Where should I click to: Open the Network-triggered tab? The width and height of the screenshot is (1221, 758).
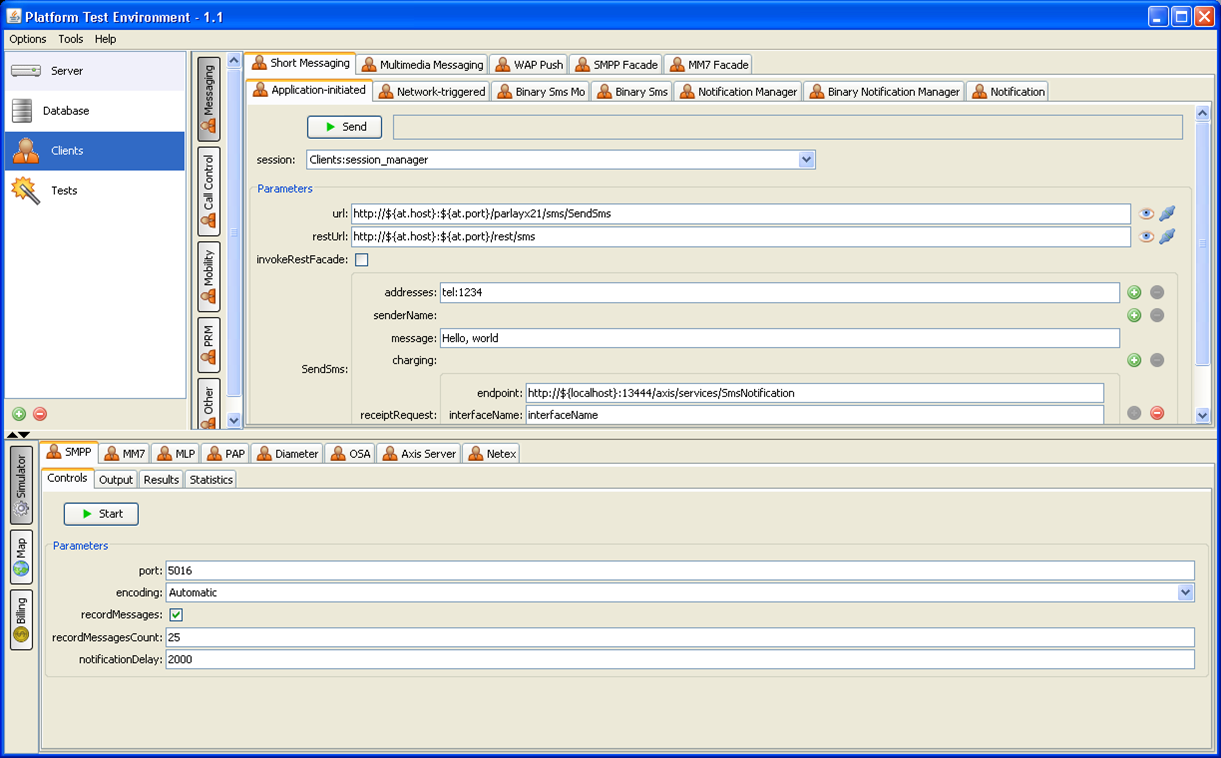[431, 91]
